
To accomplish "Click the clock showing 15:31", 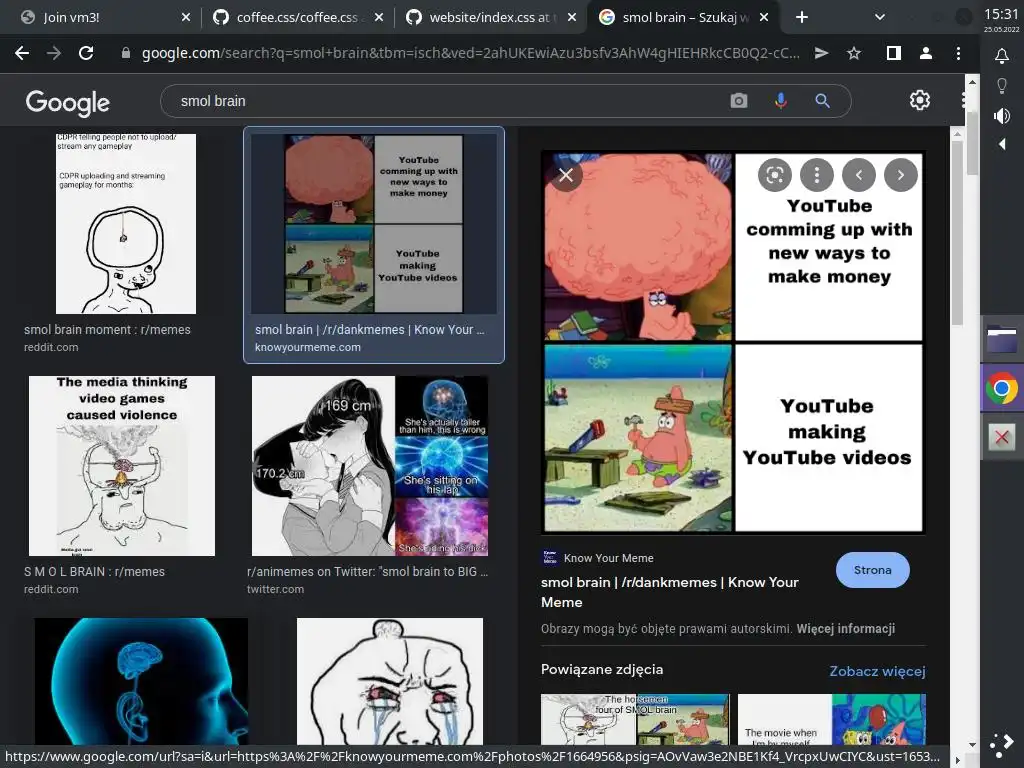I will 1001,14.
